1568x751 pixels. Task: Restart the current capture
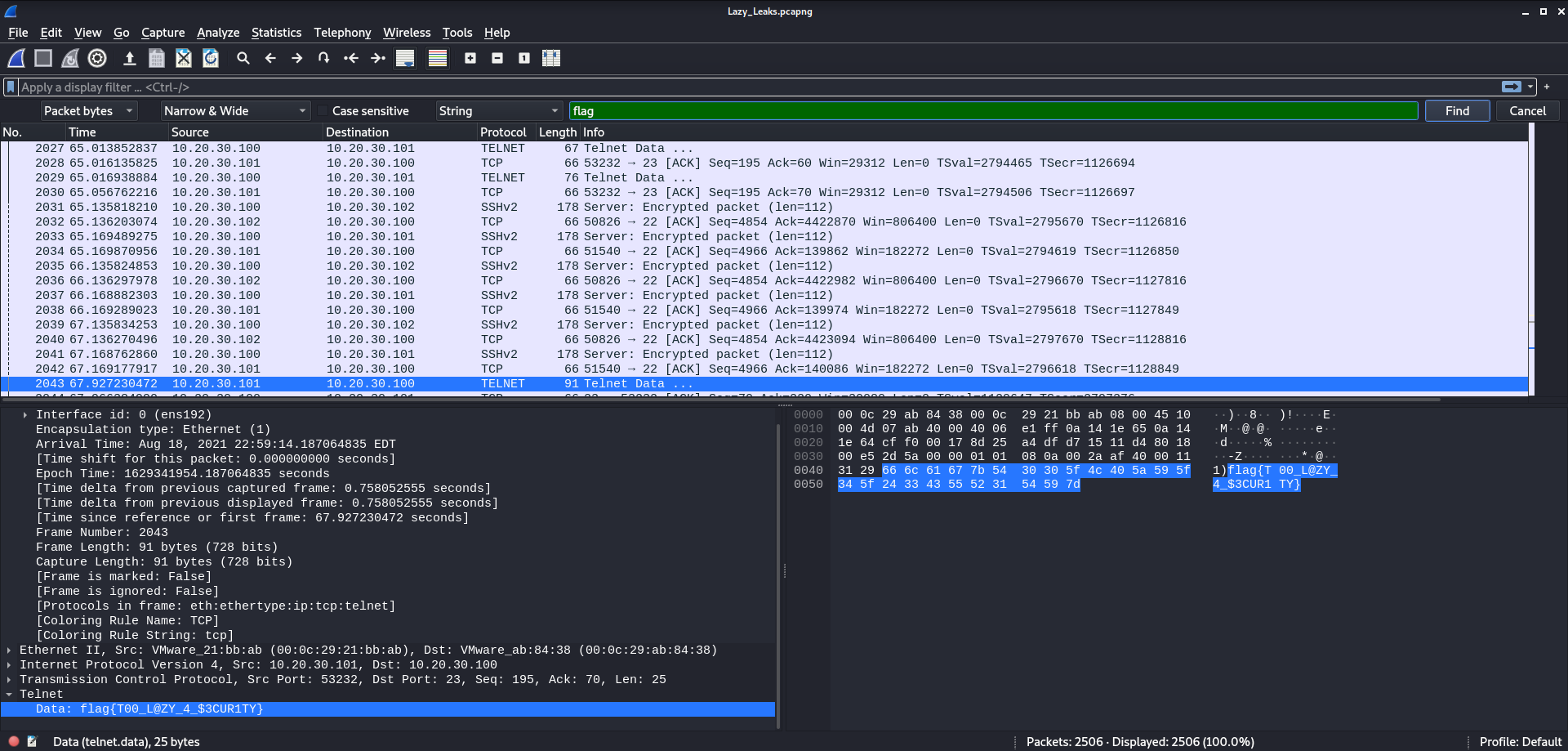(x=70, y=58)
